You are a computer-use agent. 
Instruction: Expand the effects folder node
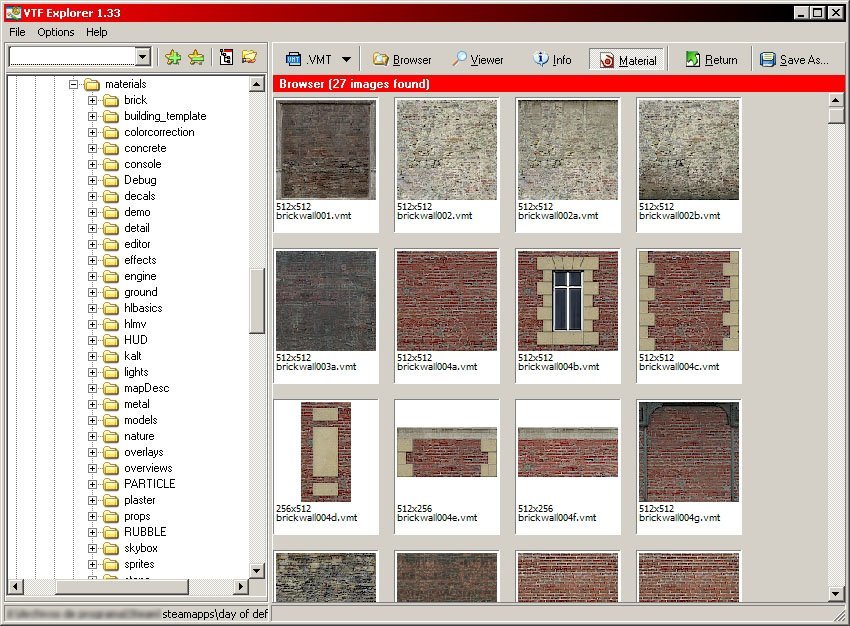click(x=92, y=260)
